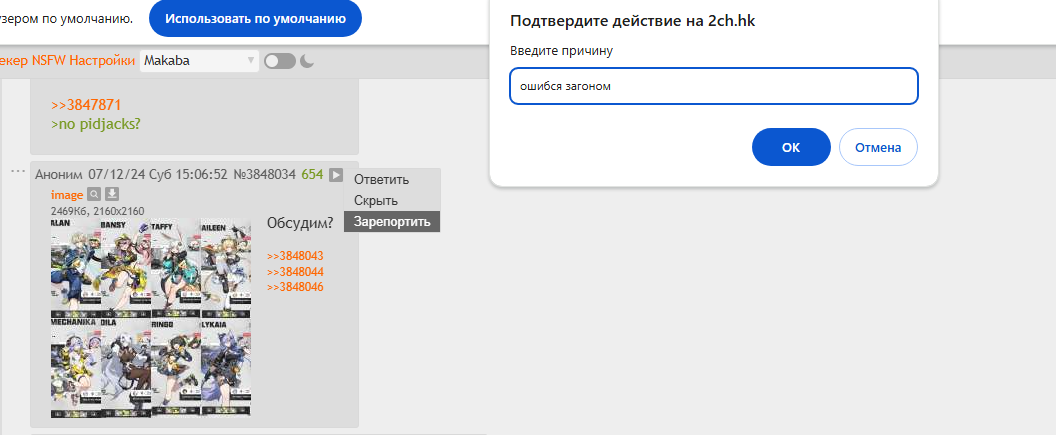Confirm the dialog with the OK button

point(791,147)
